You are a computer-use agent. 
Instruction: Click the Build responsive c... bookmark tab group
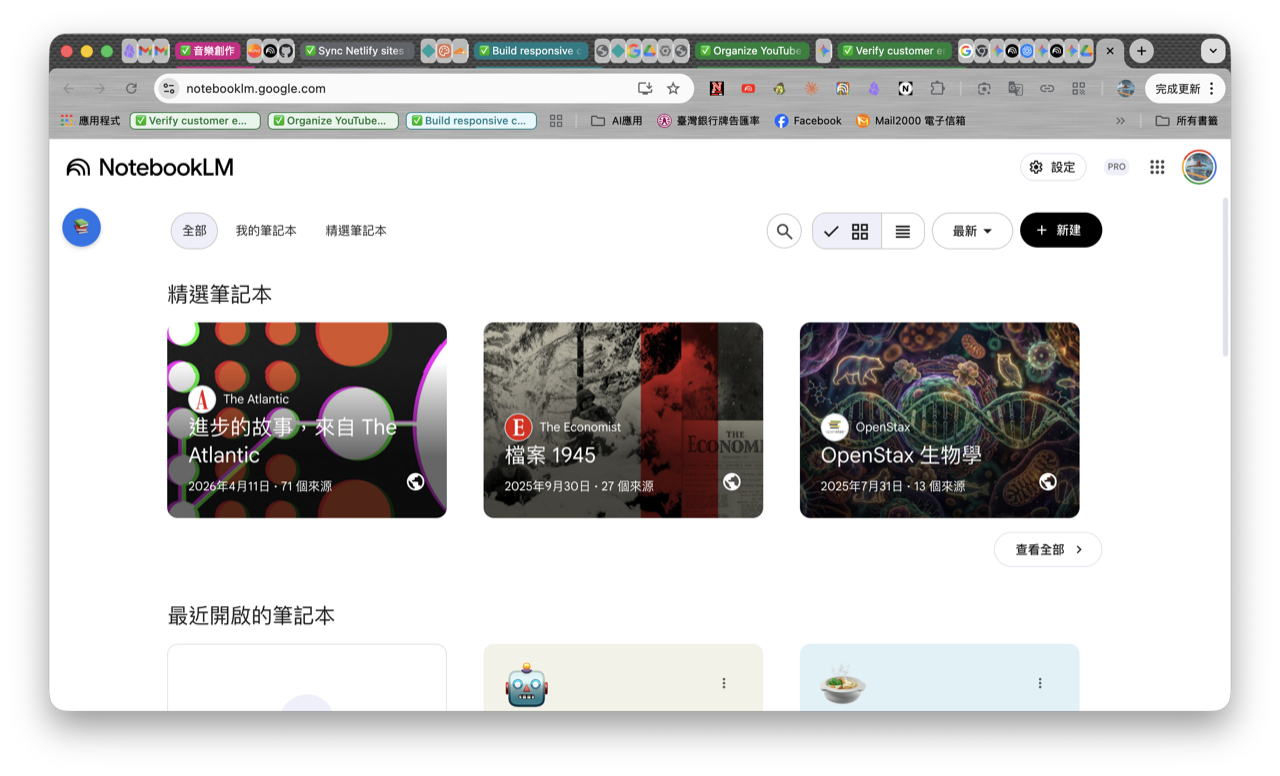pyautogui.click(x=471, y=121)
